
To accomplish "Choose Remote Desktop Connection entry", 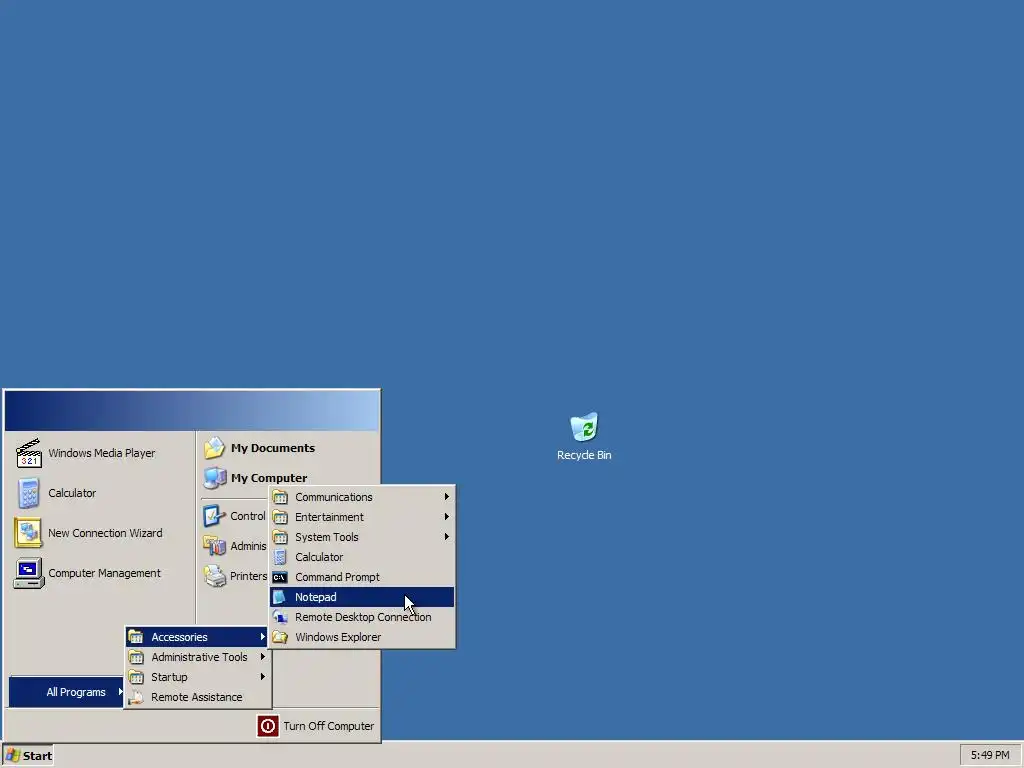I will tap(362, 617).
